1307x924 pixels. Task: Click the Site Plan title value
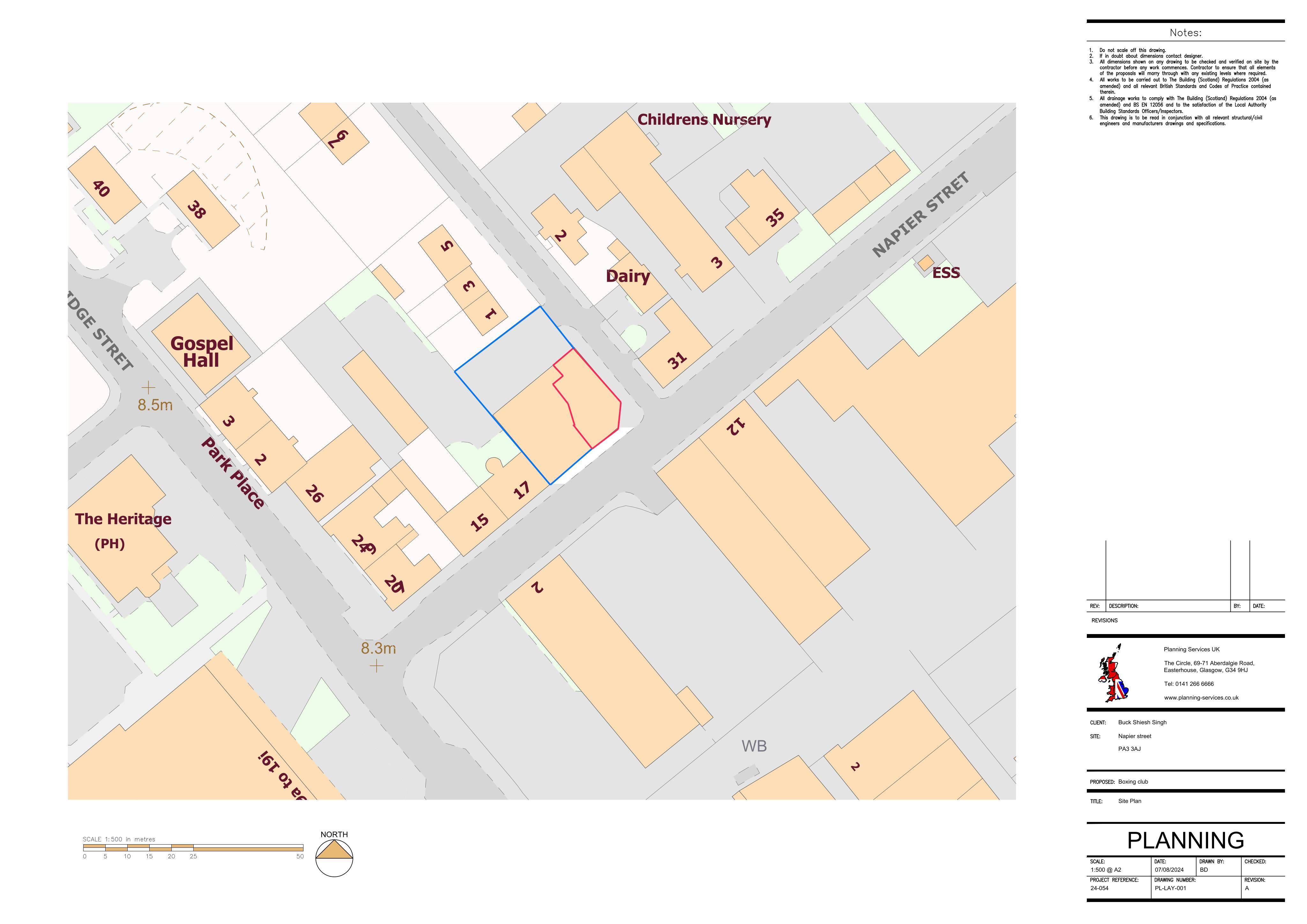point(1129,801)
